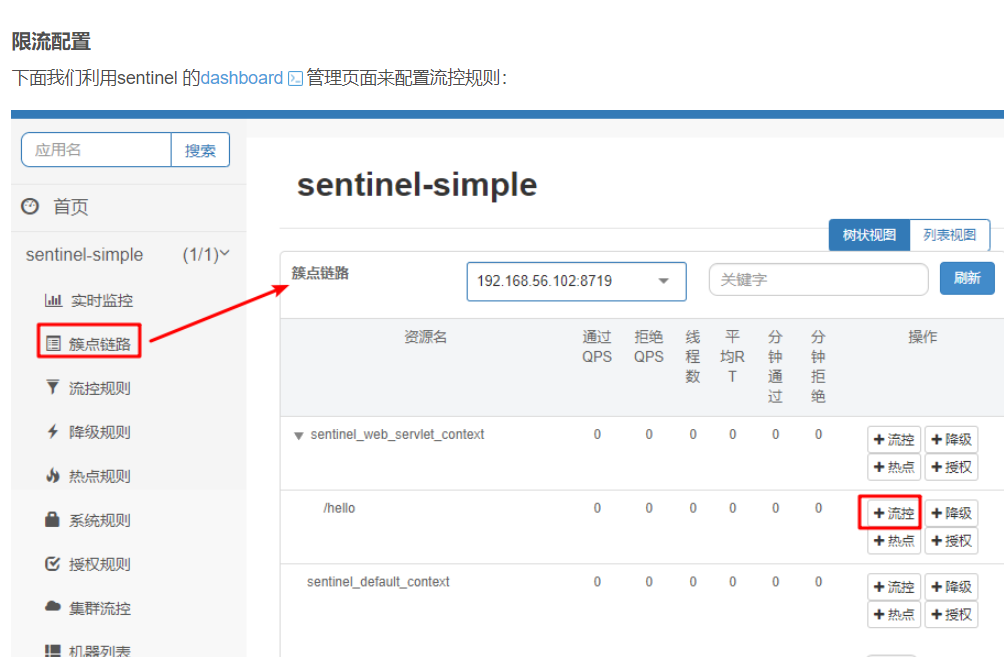Select sentinel-simple app name in sidebar
Image resolution: width=1004 pixels, height=657 pixels.
coord(85,255)
